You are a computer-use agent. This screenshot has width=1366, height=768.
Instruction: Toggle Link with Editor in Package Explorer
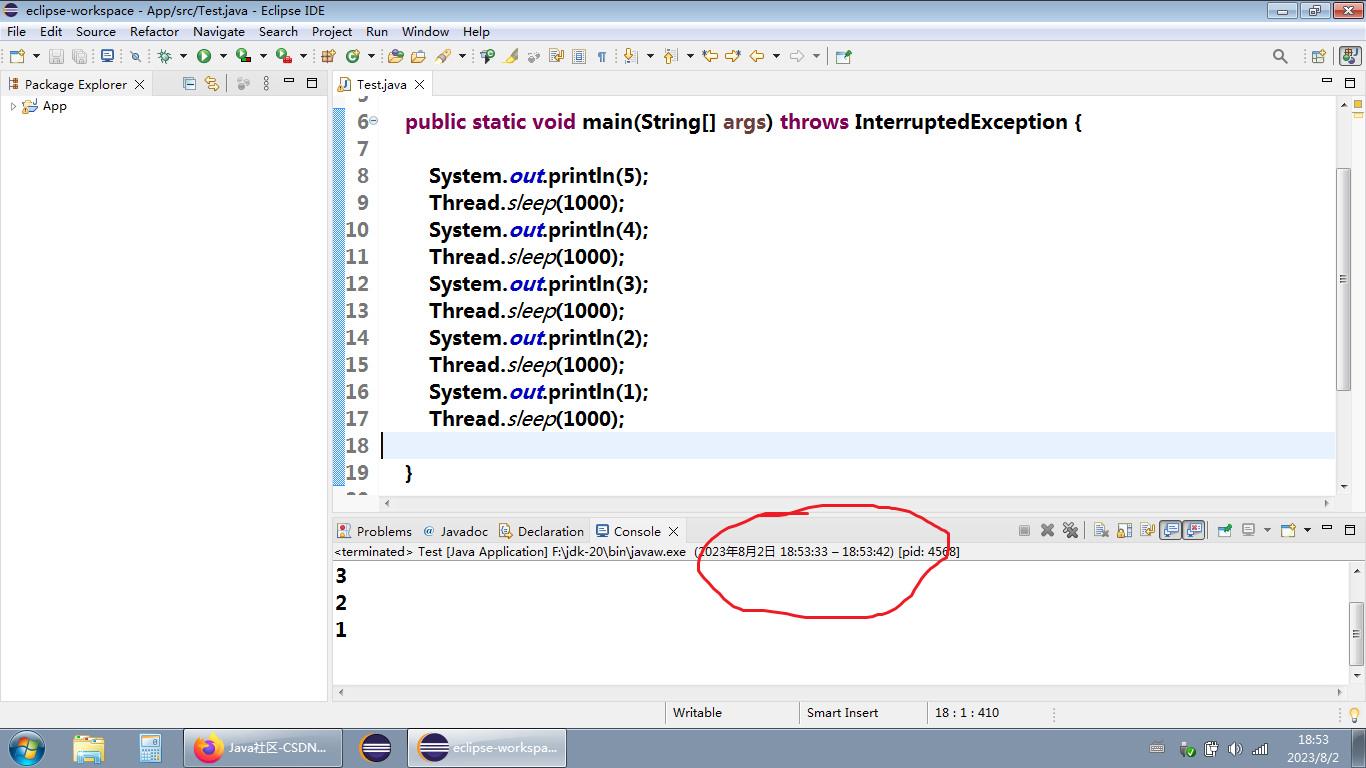[211, 84]
